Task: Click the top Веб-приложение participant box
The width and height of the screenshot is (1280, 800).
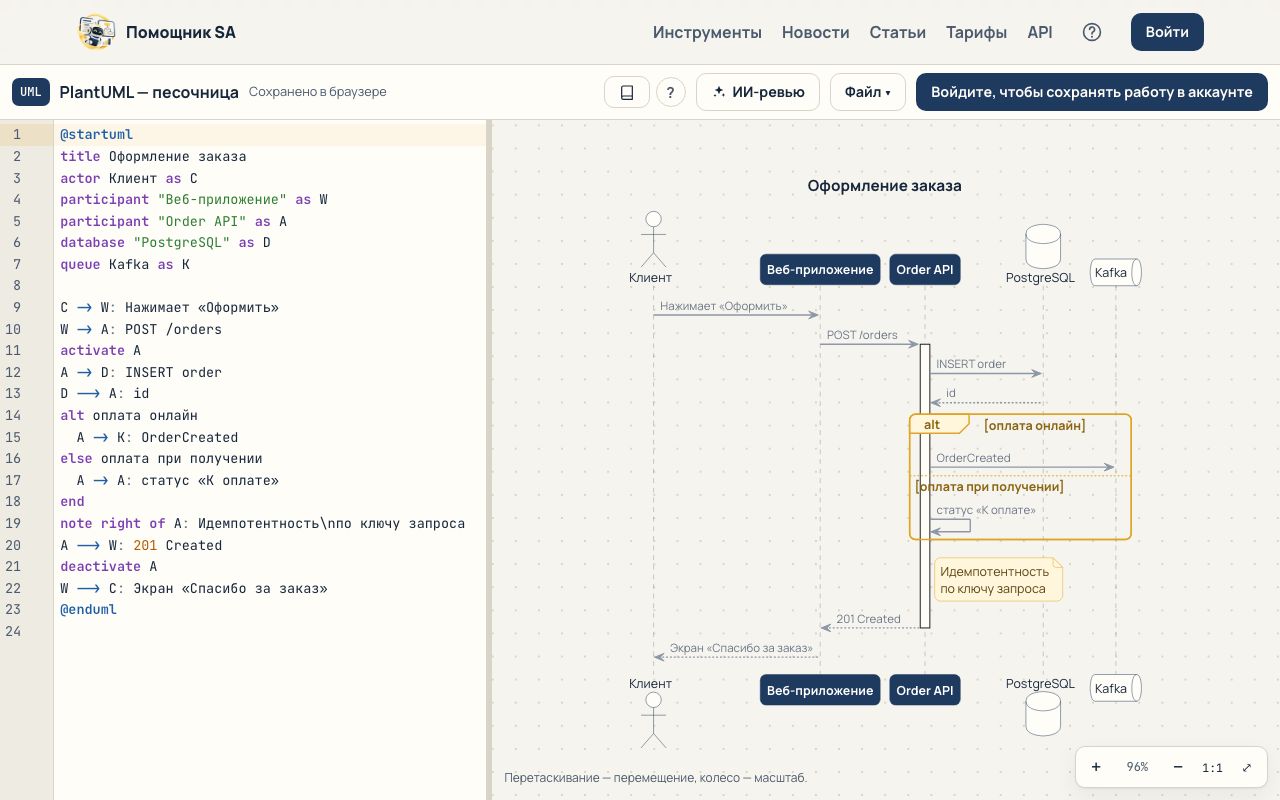Action: [x=820, y=270]
